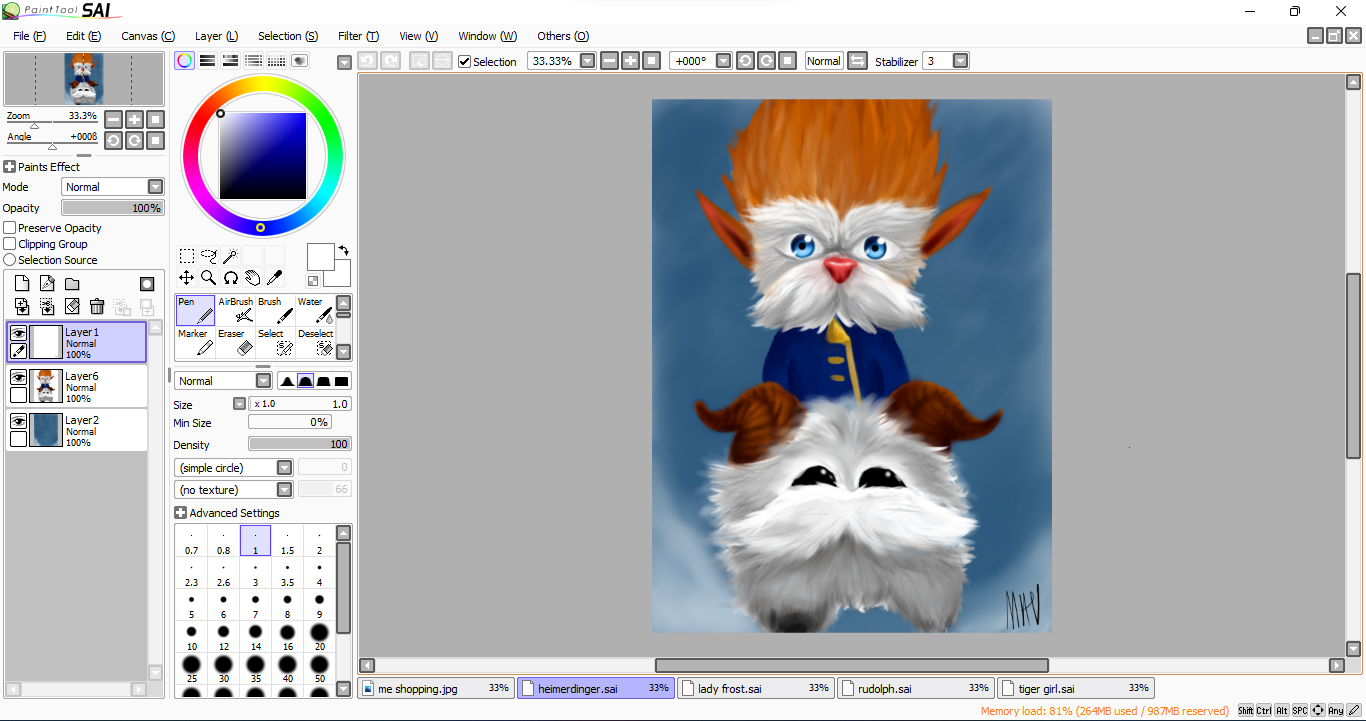Select the 50 brush size preset

pyautogui.click(x=320, y=669)
